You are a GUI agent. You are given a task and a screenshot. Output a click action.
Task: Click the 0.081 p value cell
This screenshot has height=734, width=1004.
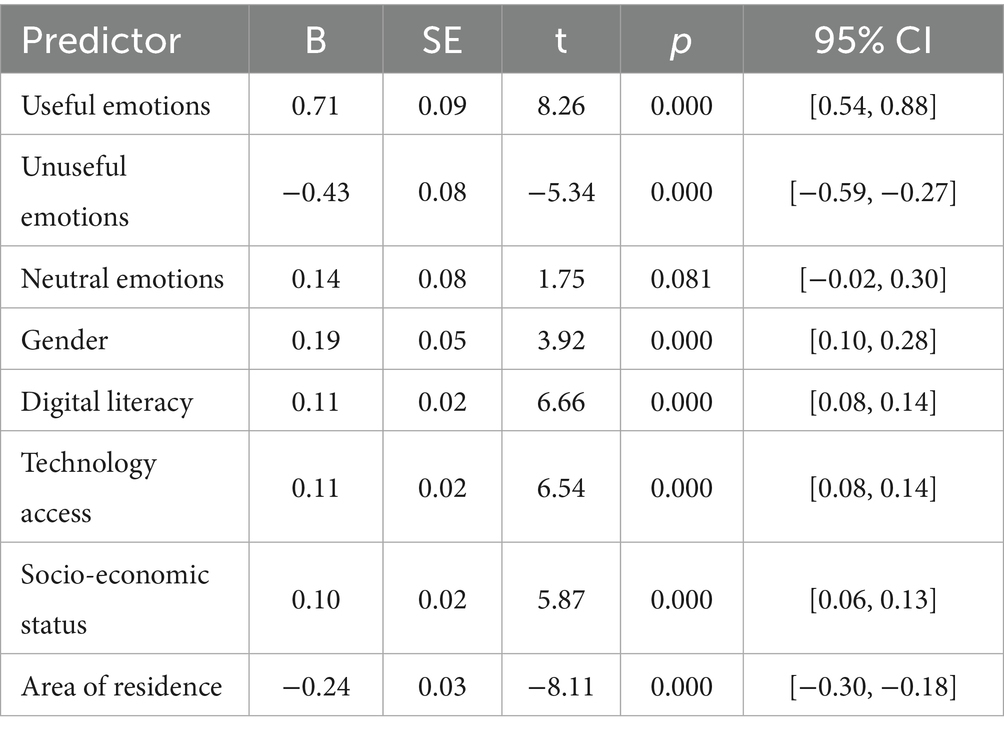(x=681, y=277)
